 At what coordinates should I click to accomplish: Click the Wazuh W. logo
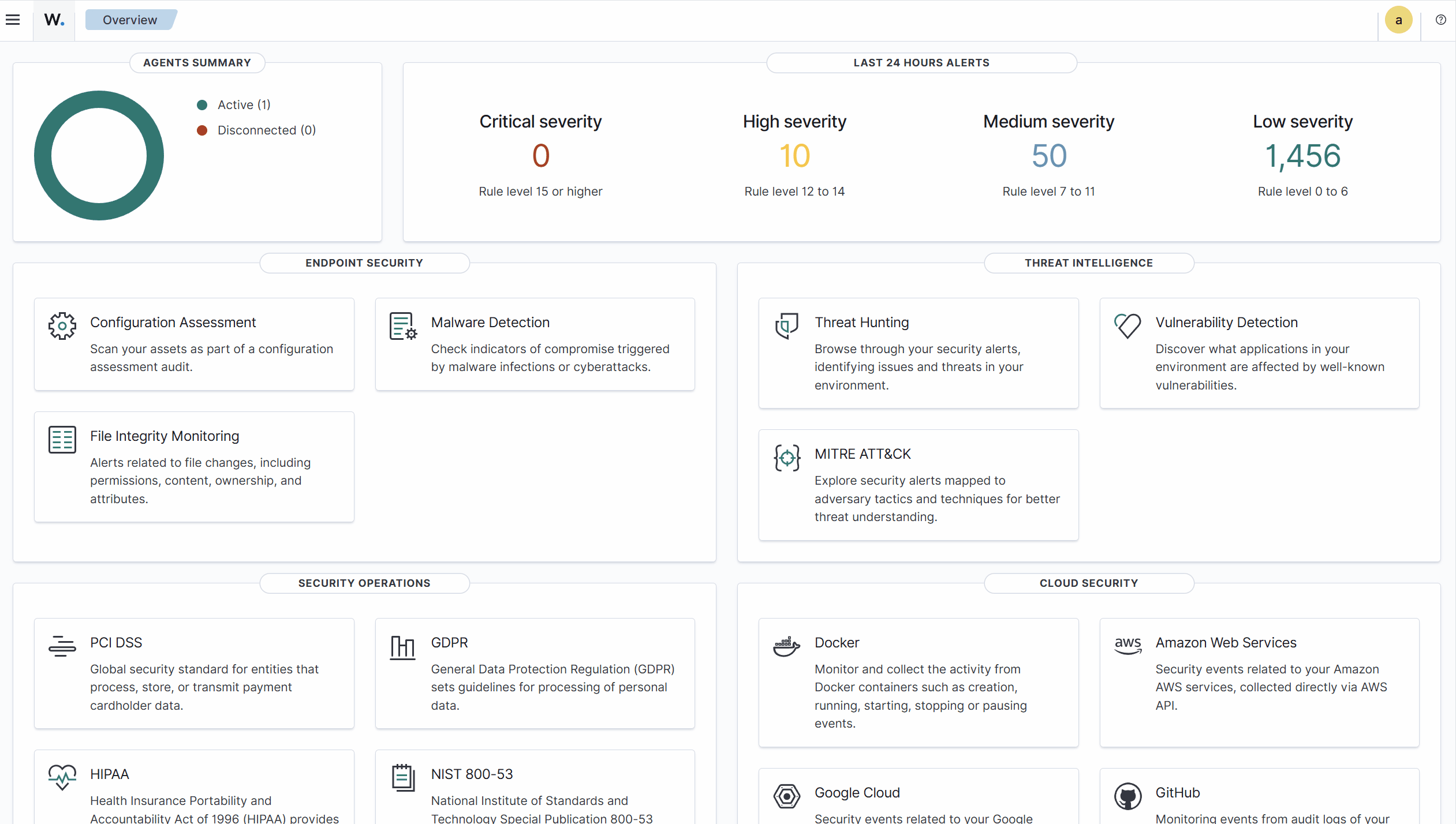tap(54, 20)
